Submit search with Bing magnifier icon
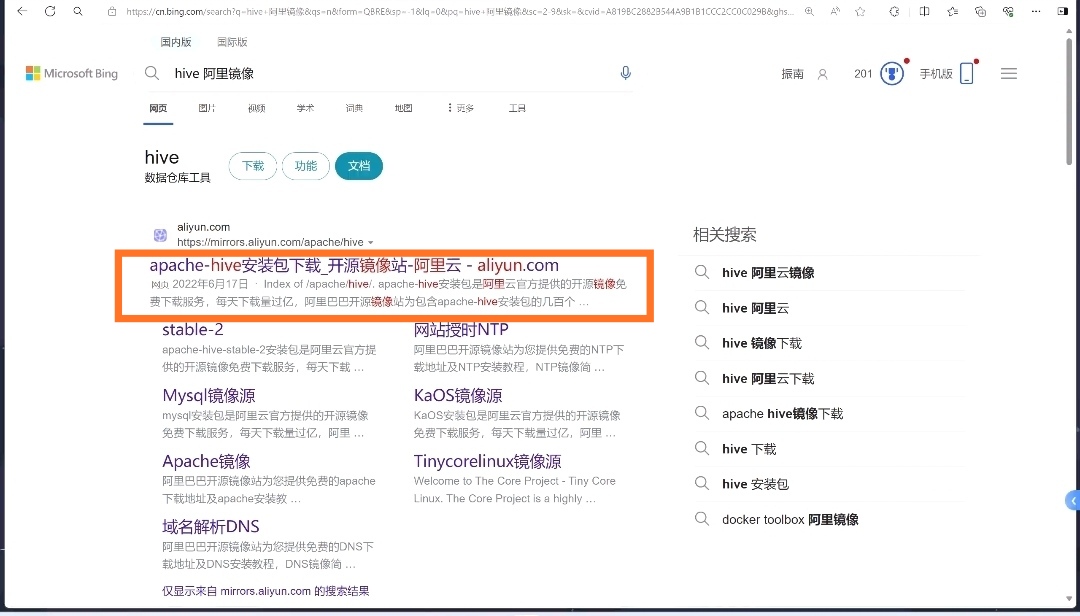This screenshot has height=616, width=1080. (x=152, y=73)
